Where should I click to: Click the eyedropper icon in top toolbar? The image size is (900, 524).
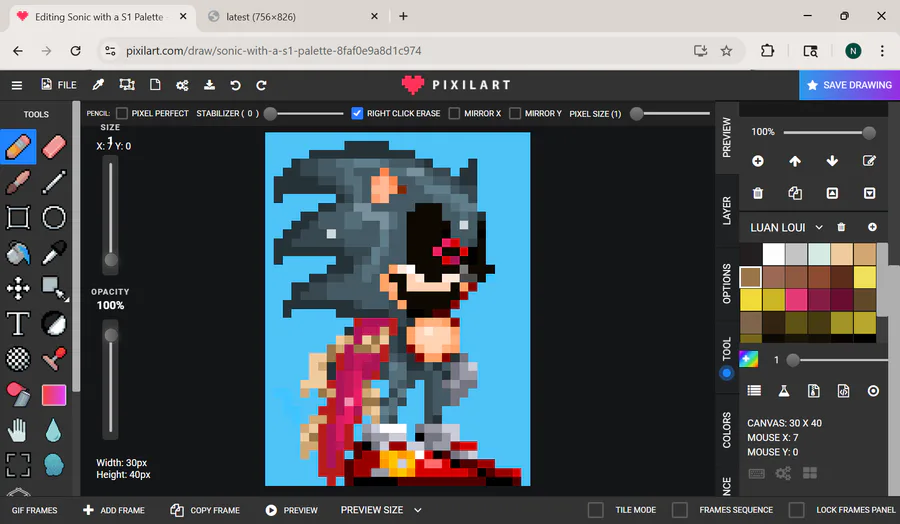pos(98,85)
